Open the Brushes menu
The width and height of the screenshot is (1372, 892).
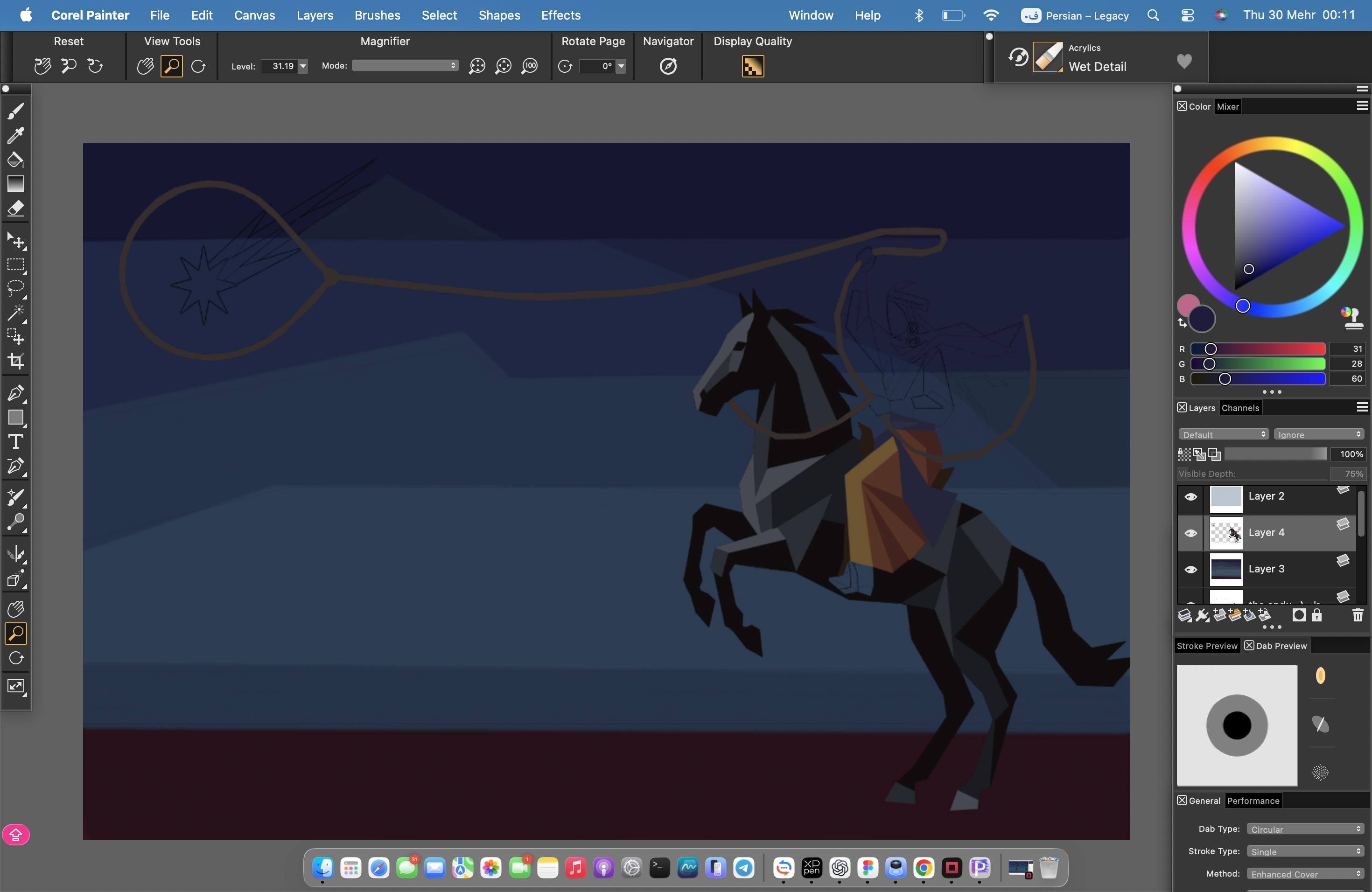click(377, 15)
